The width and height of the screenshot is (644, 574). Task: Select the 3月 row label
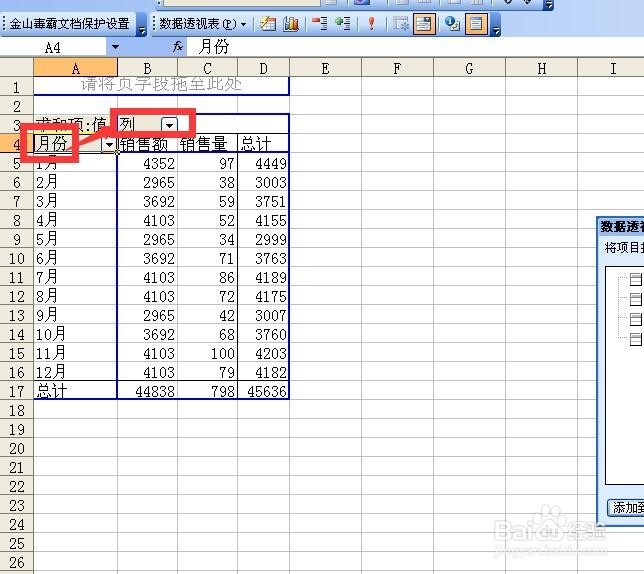[x=75, y=201]
